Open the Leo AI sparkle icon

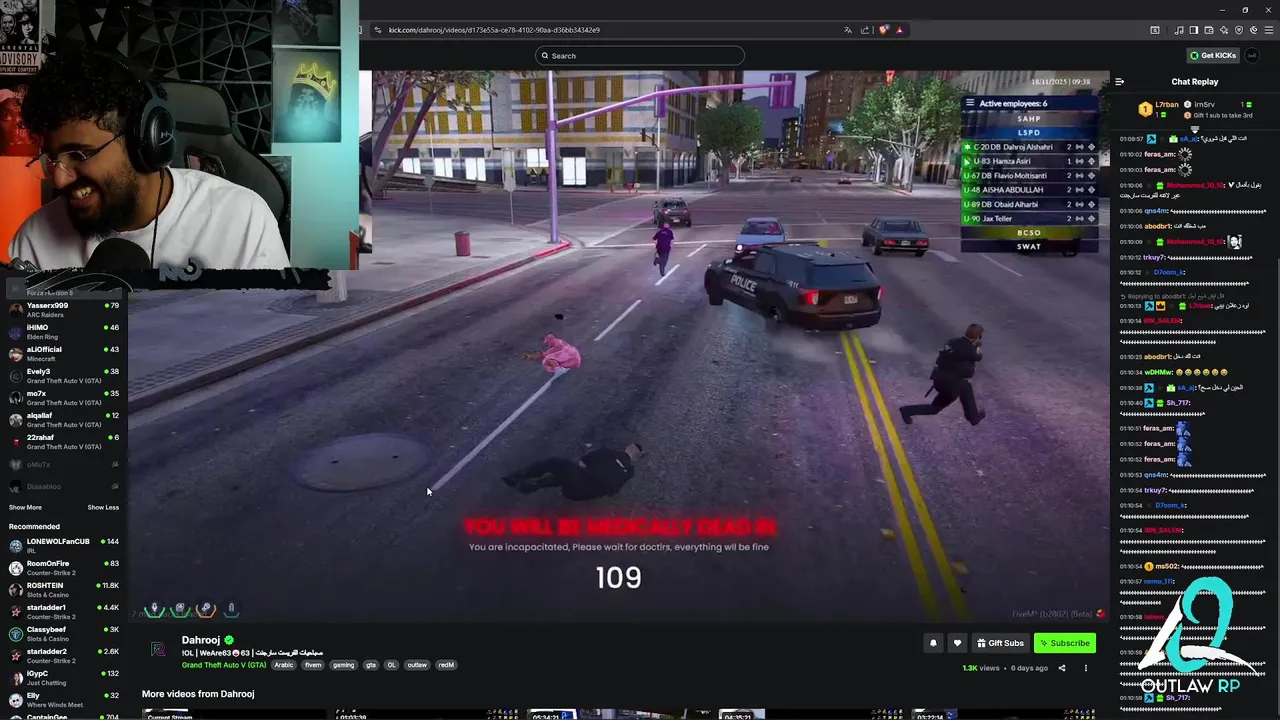point(1224,30)
